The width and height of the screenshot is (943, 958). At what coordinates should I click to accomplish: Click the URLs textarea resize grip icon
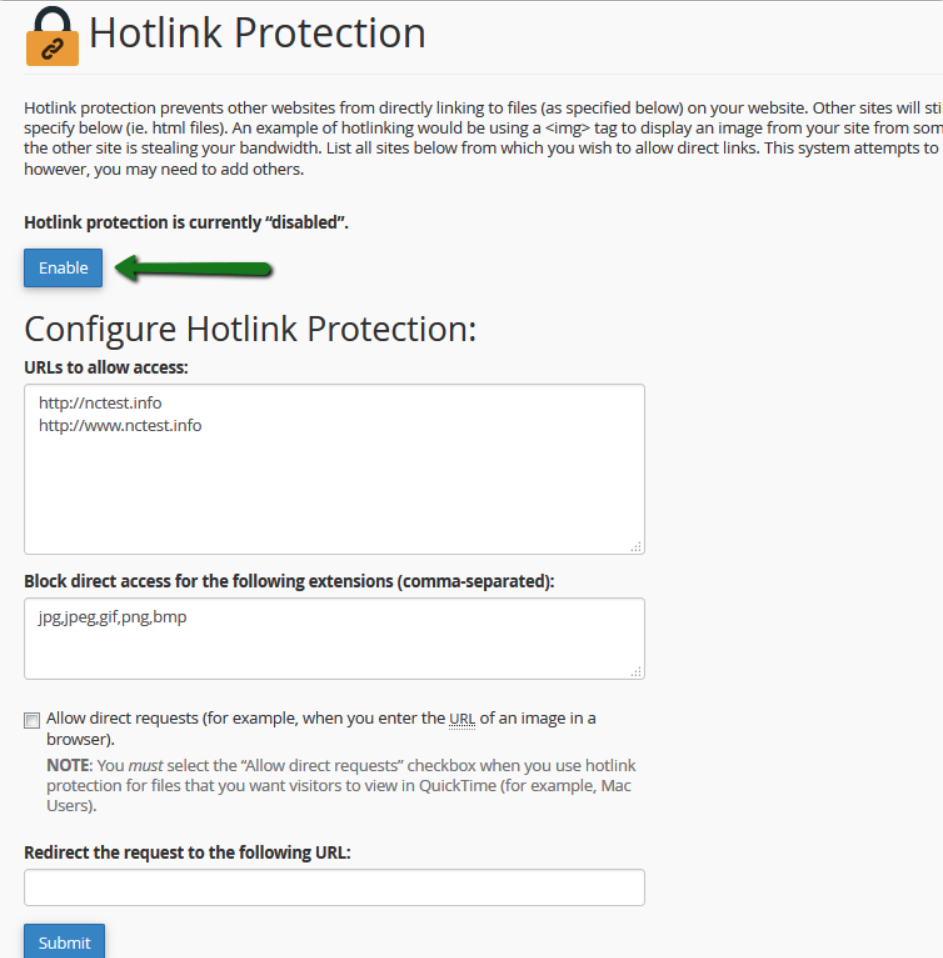(636, 547)
